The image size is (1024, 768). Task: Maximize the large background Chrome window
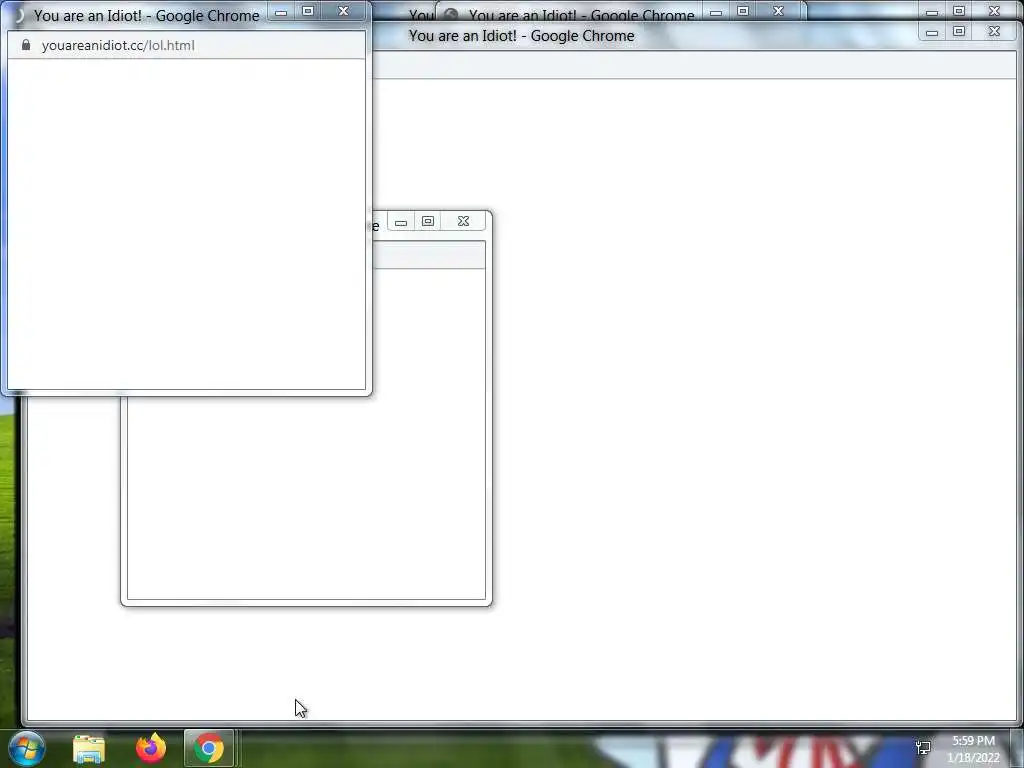959,31
